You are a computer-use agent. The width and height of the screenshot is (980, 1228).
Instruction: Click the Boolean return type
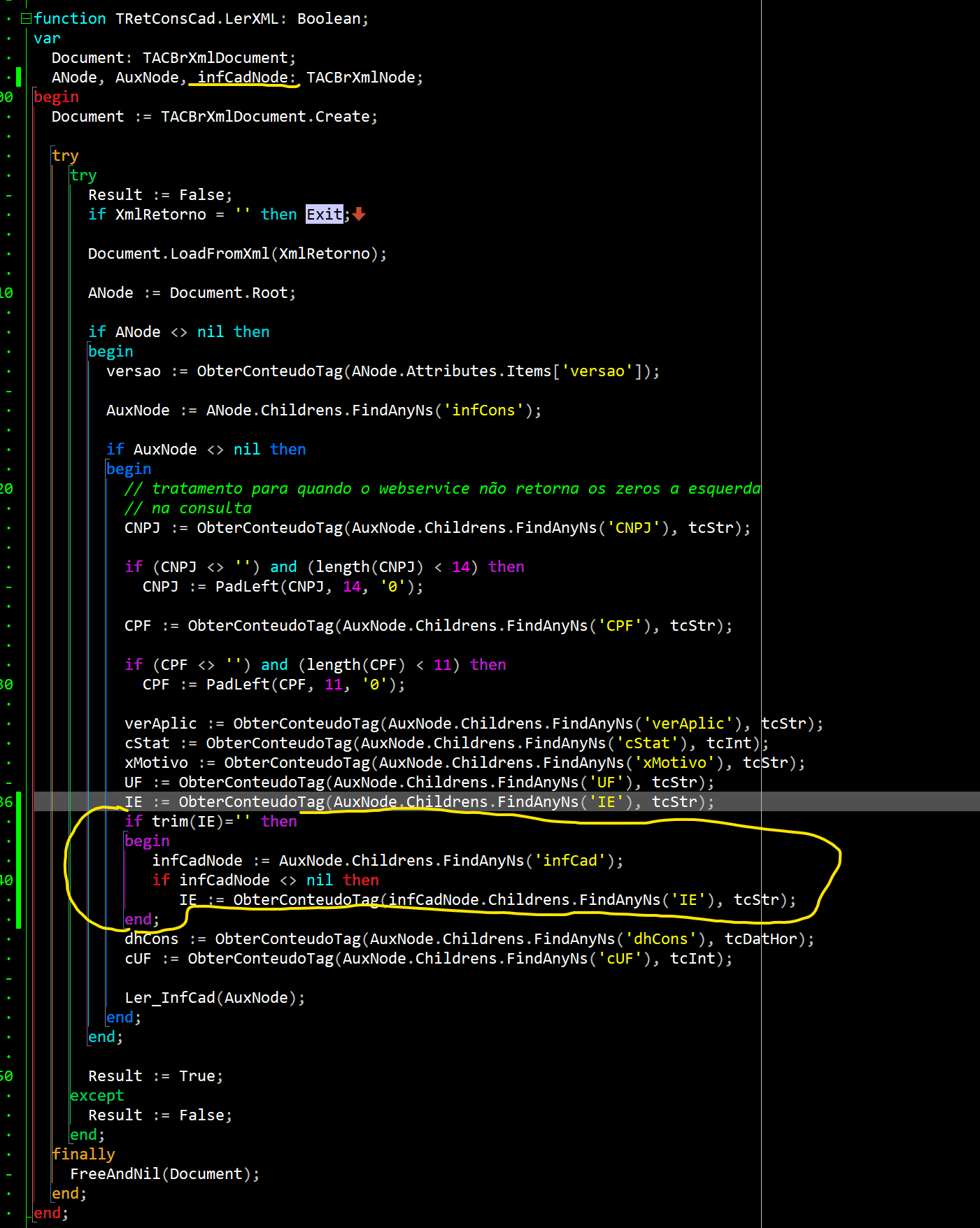329,19
